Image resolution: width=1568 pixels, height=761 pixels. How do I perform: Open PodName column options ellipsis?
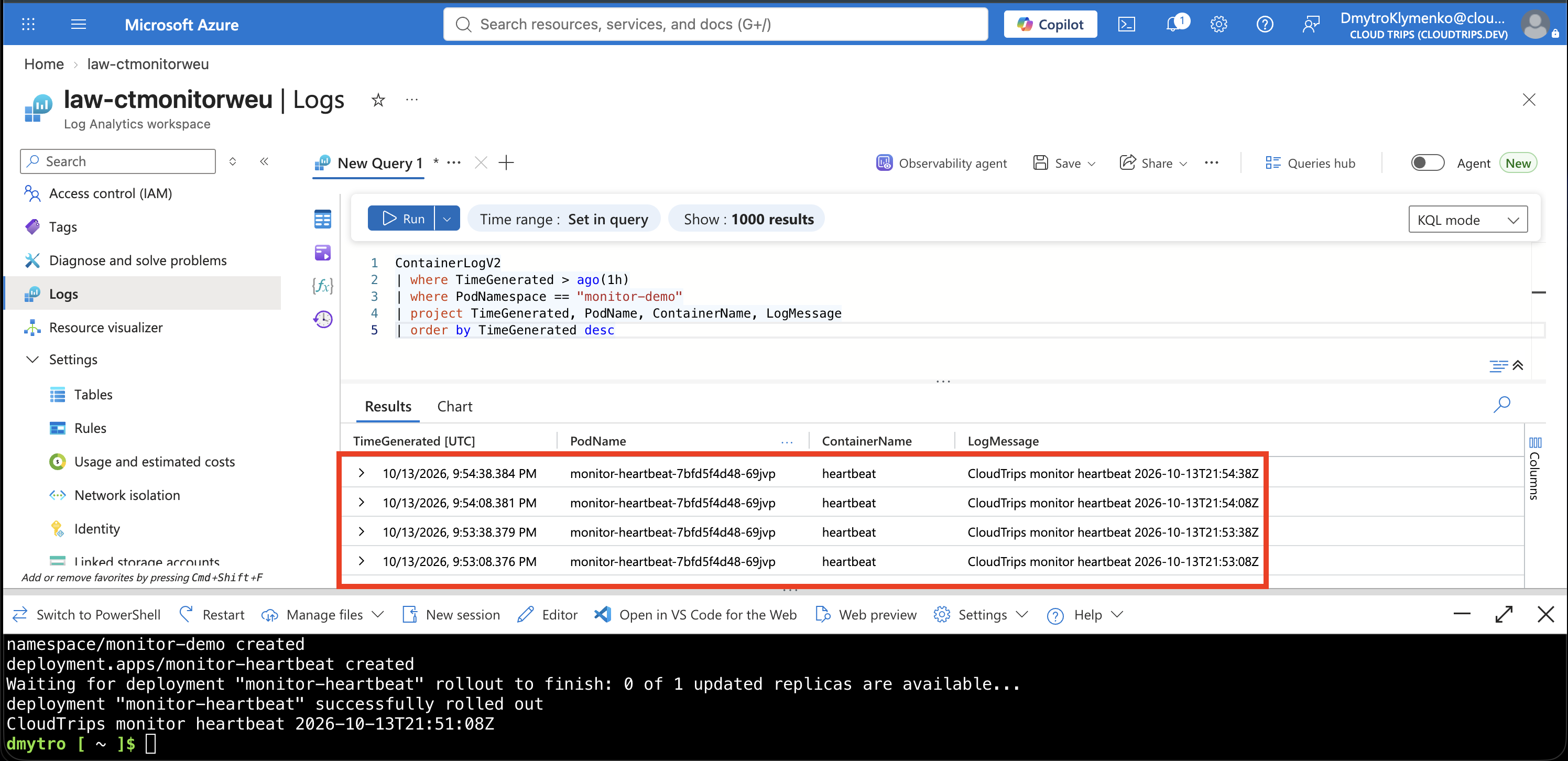787,441
